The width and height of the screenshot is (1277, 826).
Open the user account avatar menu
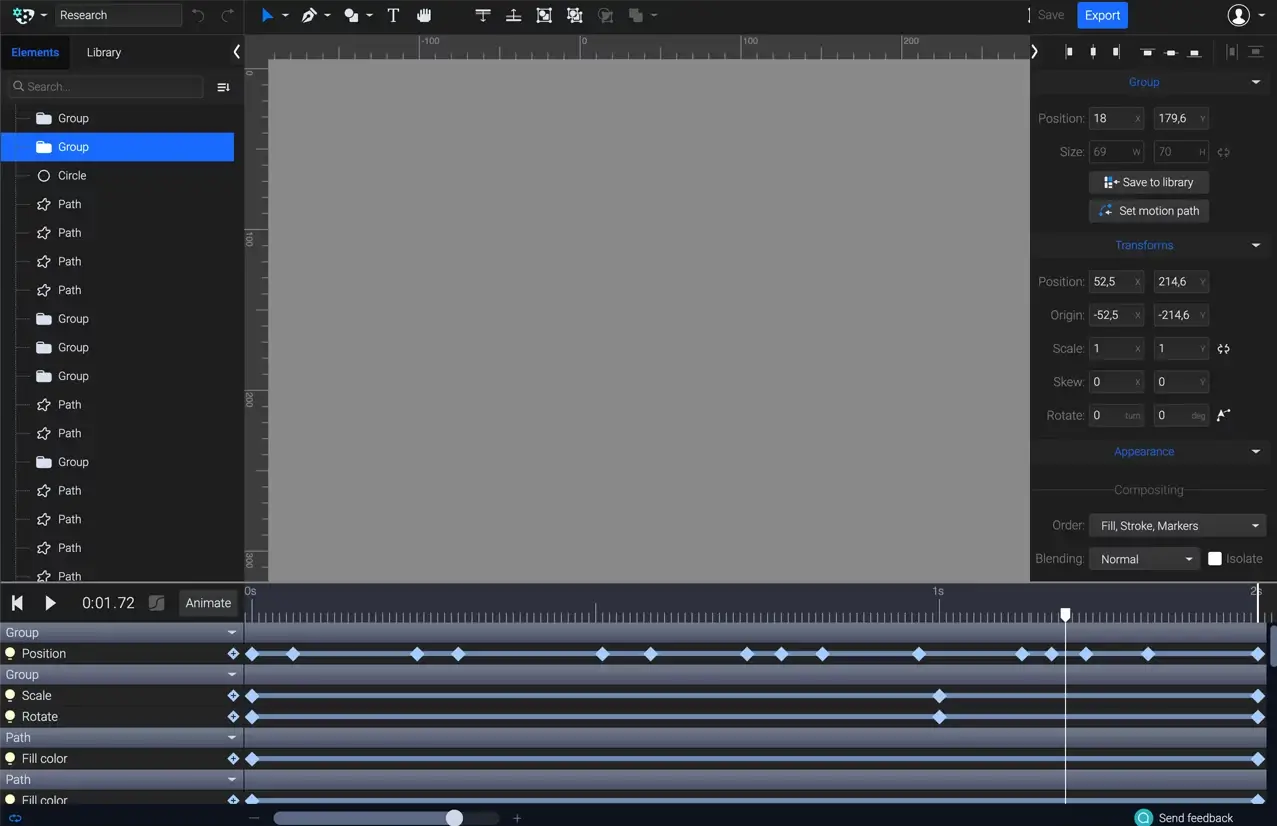coord(1239,15)
